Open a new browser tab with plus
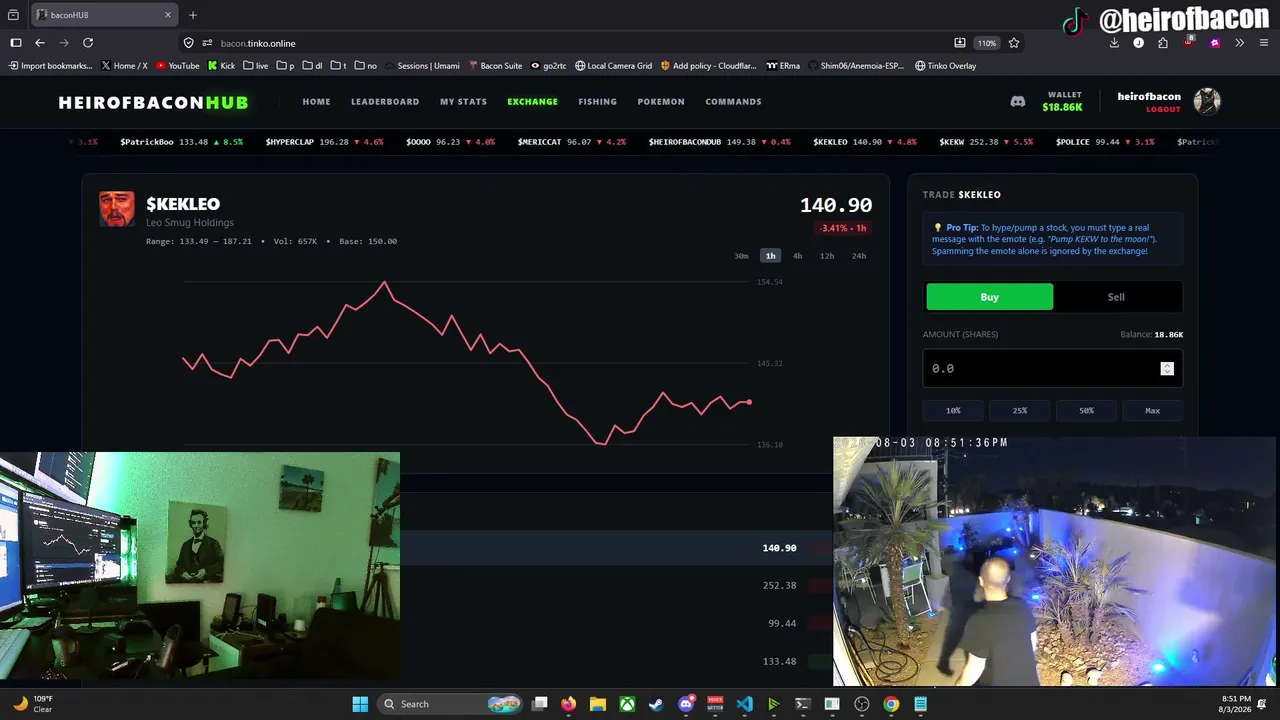Image resolution: width=1280 pixels, height=720 pixels. point(193,15)
